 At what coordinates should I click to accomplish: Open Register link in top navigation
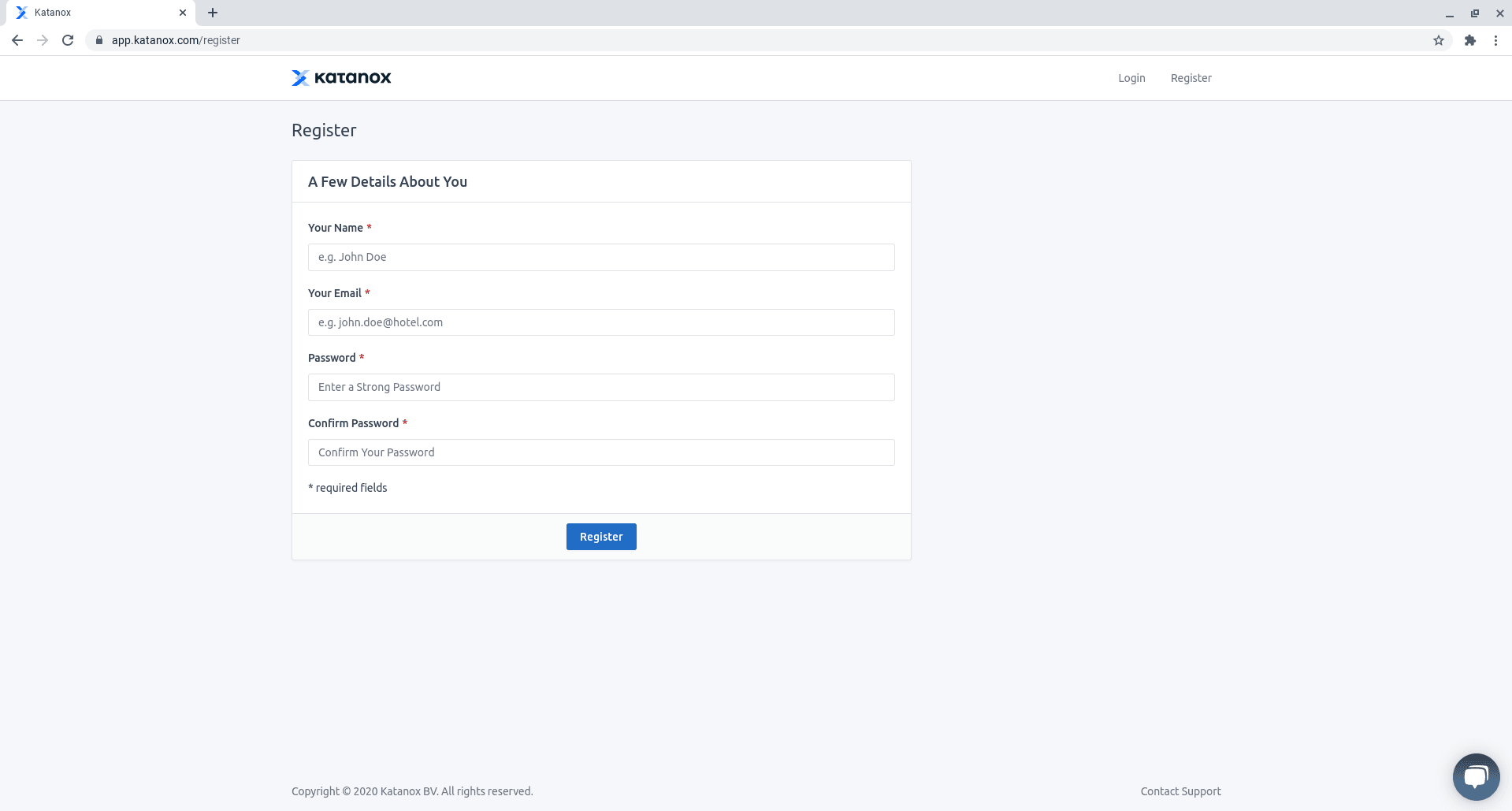(1191, 78)
